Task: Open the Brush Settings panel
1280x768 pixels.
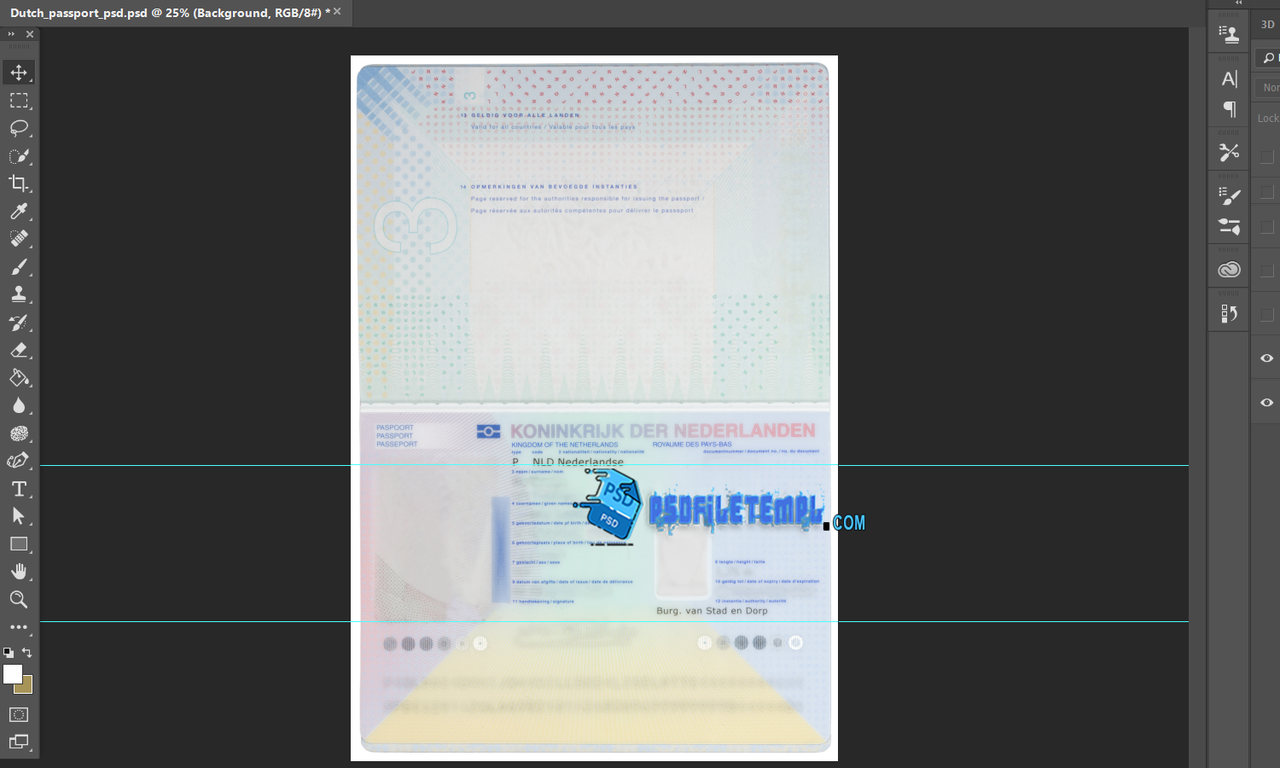Action: (1229, 226)
